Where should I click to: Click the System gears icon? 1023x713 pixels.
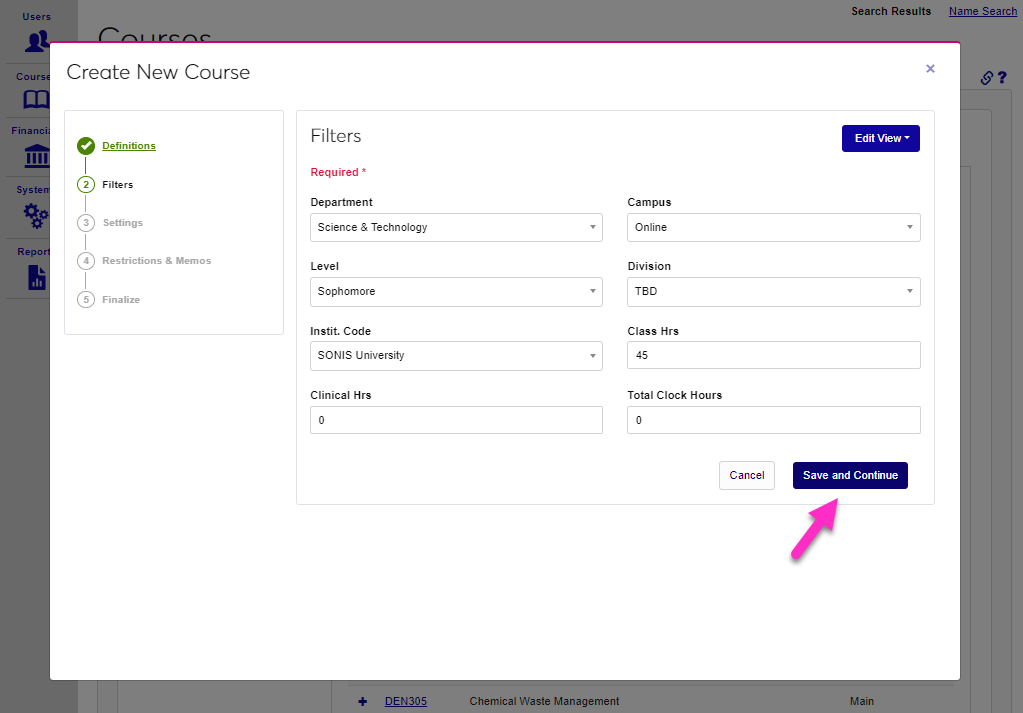pos(37,215)
